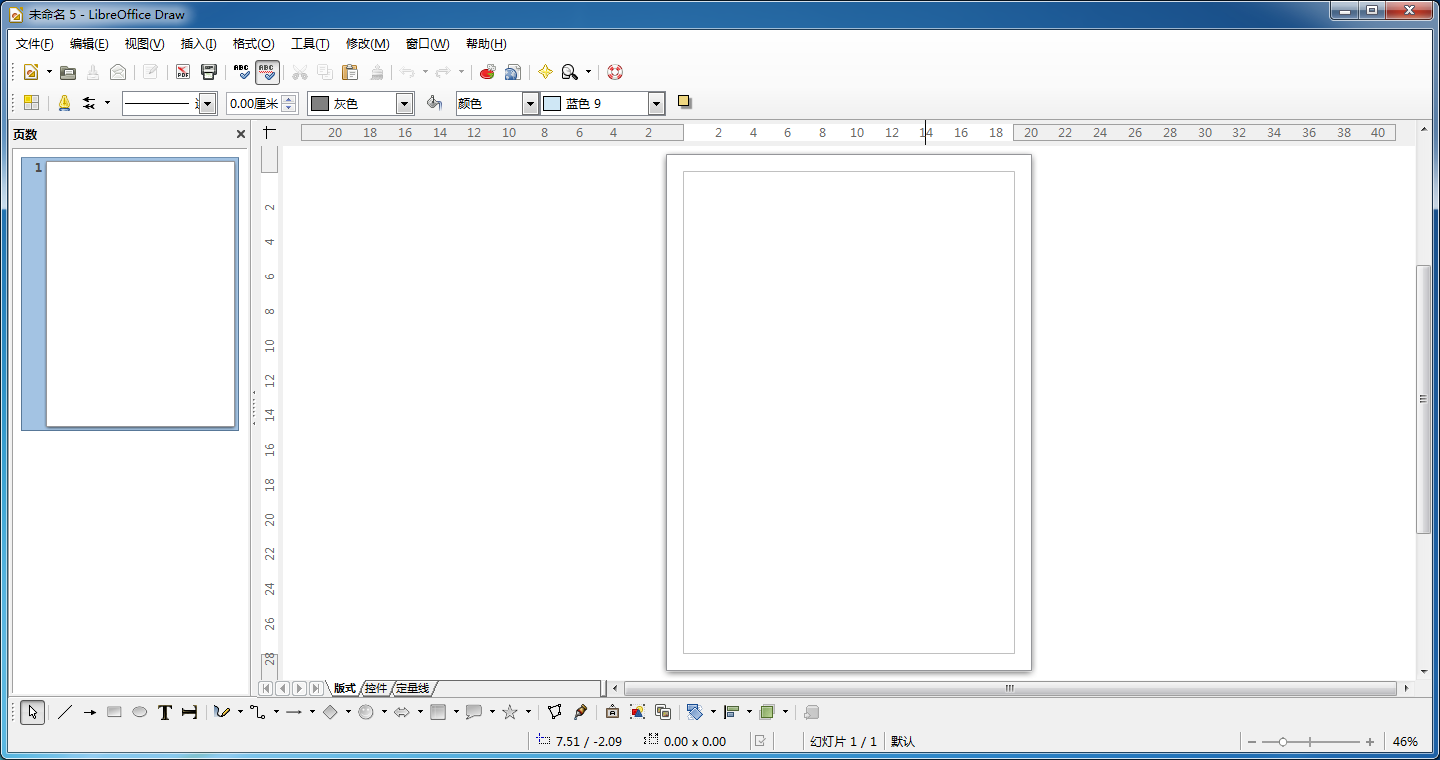Switch to the 控件 layer tab
Screen dimensions: 1440x760
375,688
